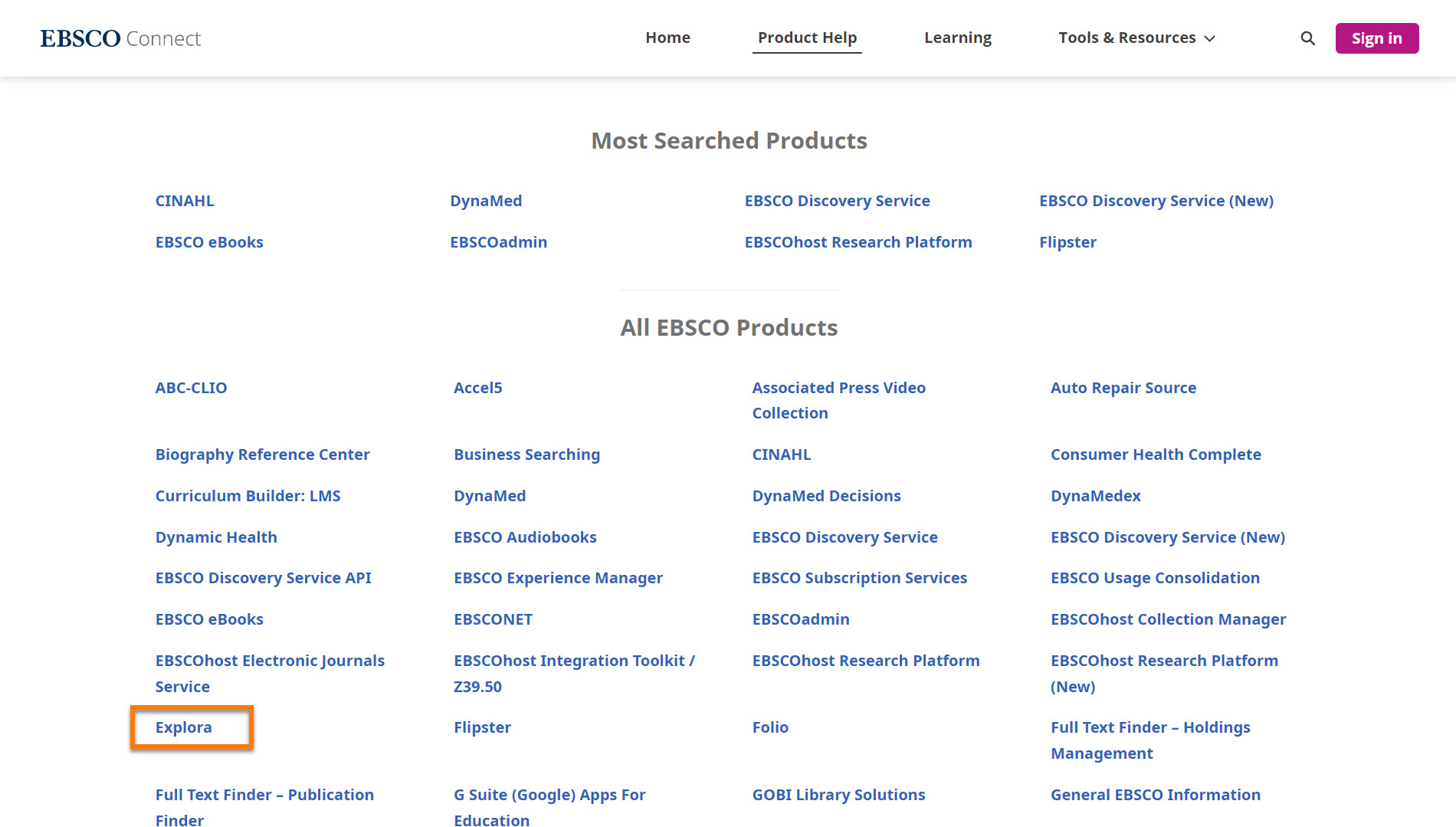Image resolution: width=1456 pixels, height=827 pixels.
Task: Open EBSCOhost Collection Manager link
Action: click(1168, 619)
